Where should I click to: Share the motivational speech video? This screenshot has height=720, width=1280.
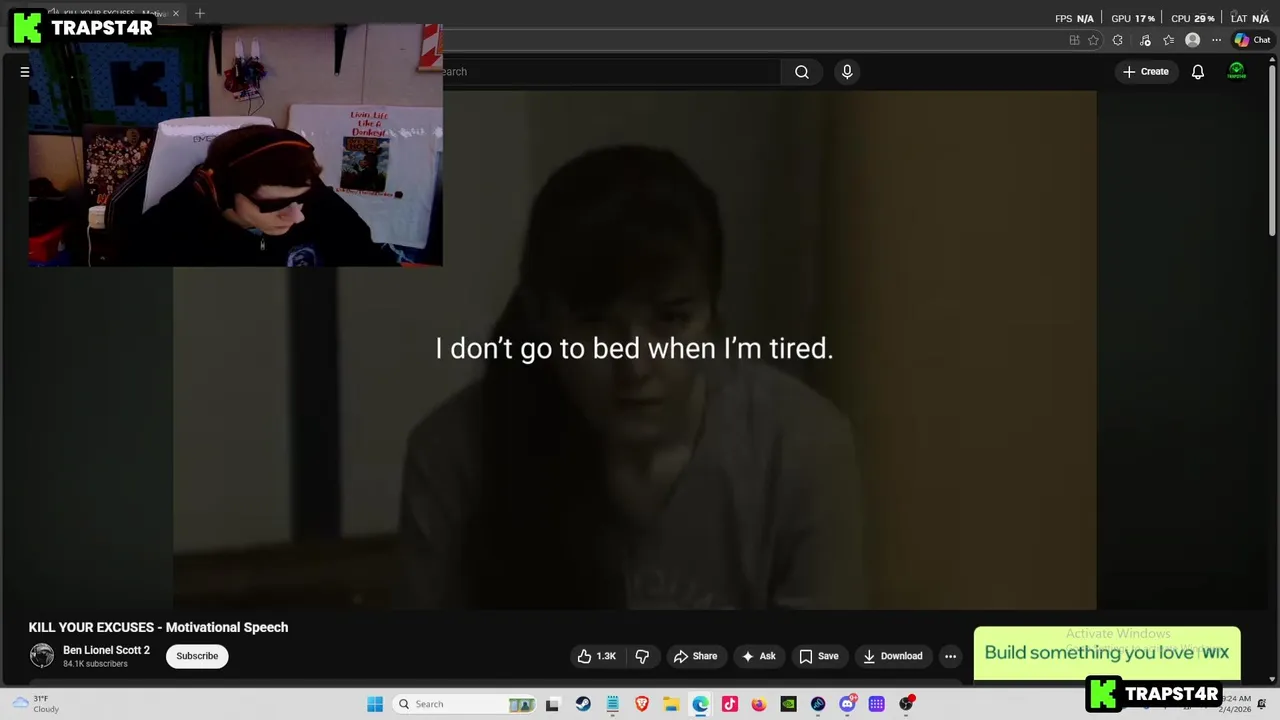[695, 656]
